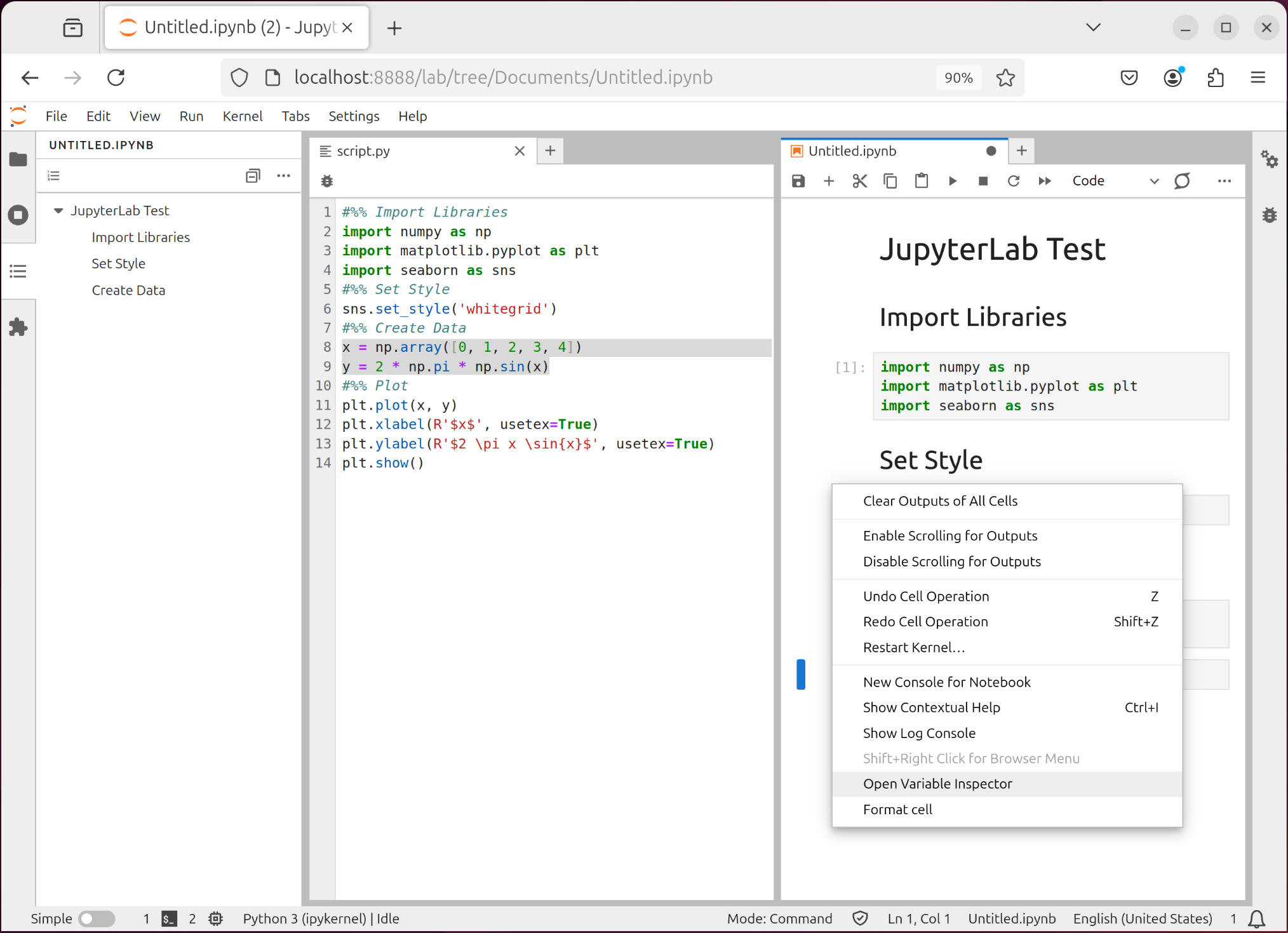This screenshot has height=933, width=1288.
Task: Click the JupyterLab logo icon
Action: point(19,116)
